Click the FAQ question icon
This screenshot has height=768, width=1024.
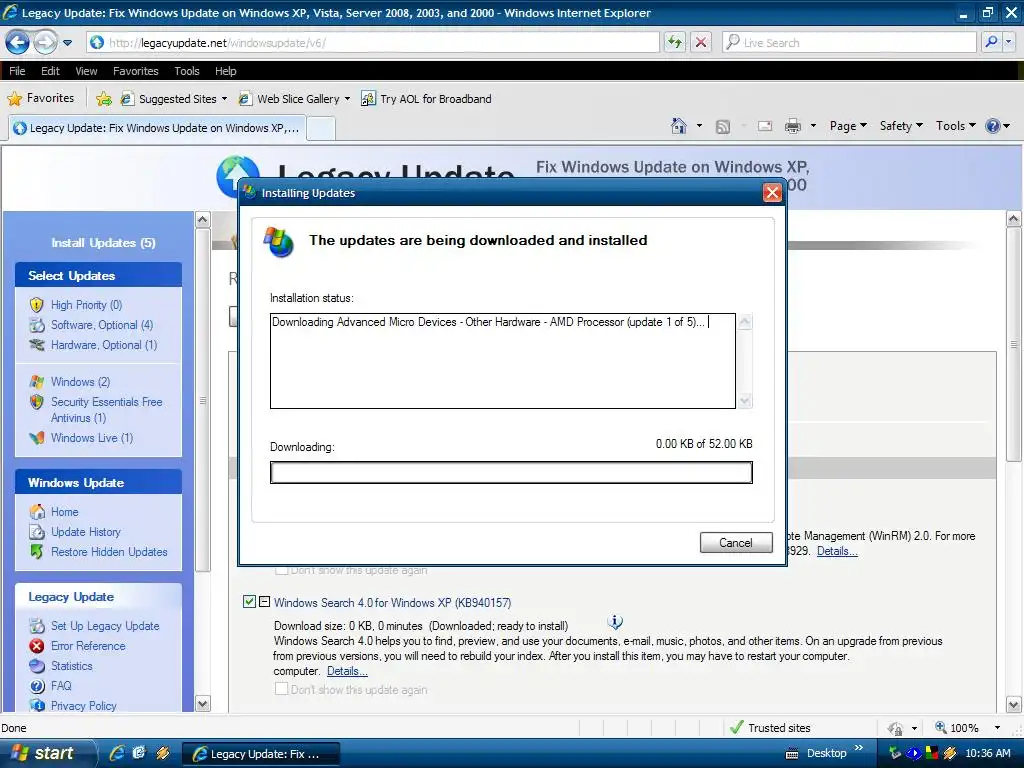(37, 686)
